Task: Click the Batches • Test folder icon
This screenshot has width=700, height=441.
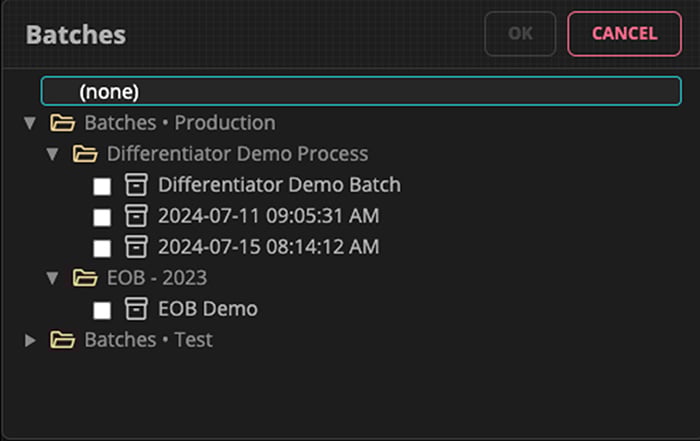Action: (x=63, y=340)
